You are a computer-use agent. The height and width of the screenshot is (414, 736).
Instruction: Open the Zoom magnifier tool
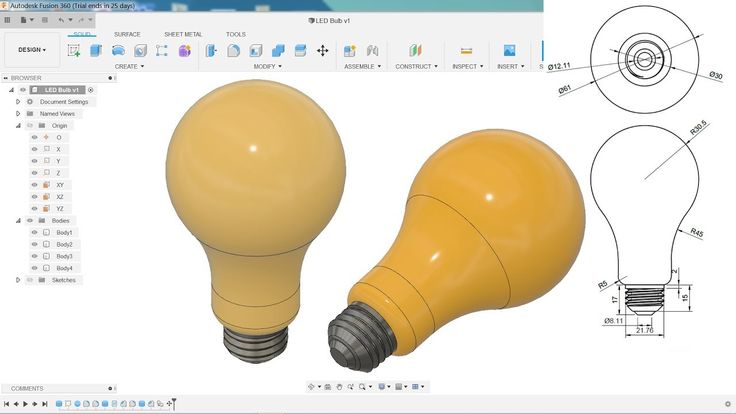[x=362, y=387]
